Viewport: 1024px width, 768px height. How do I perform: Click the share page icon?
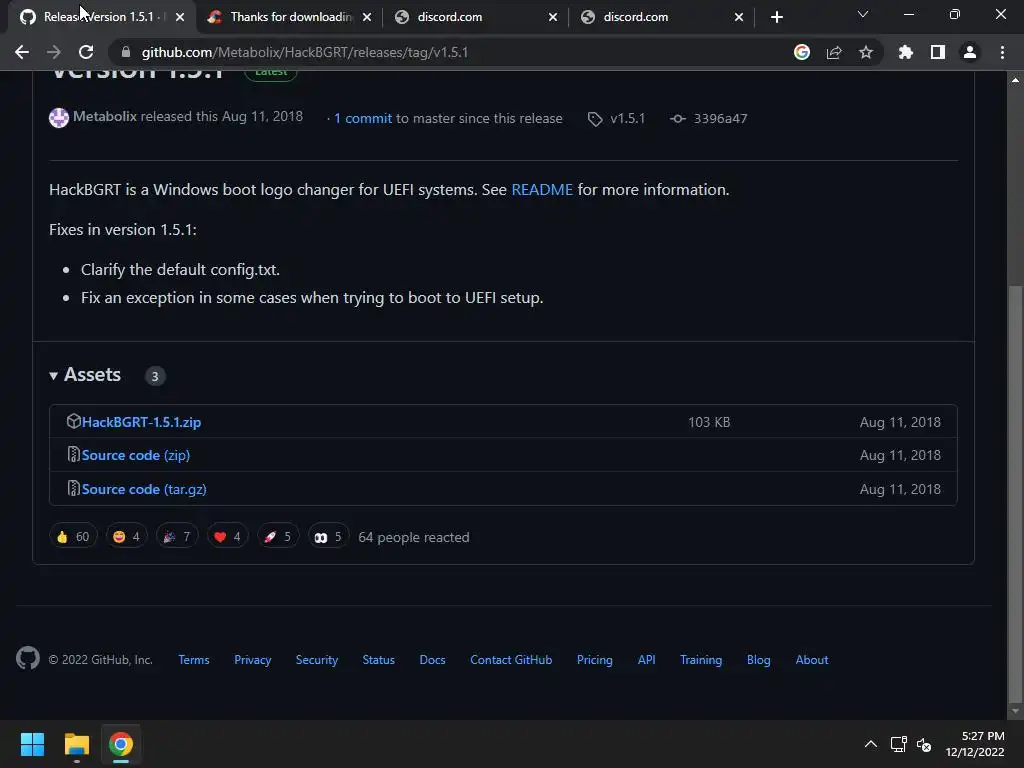point(834,52)
